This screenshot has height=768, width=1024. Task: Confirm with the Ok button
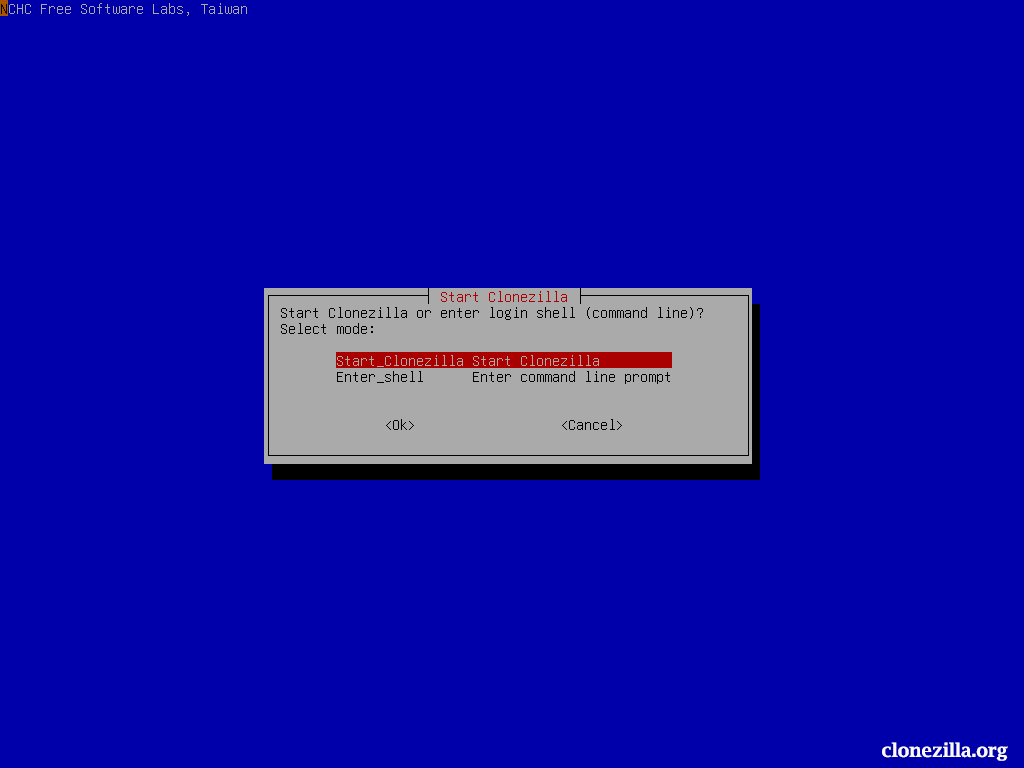coord(400,425)
